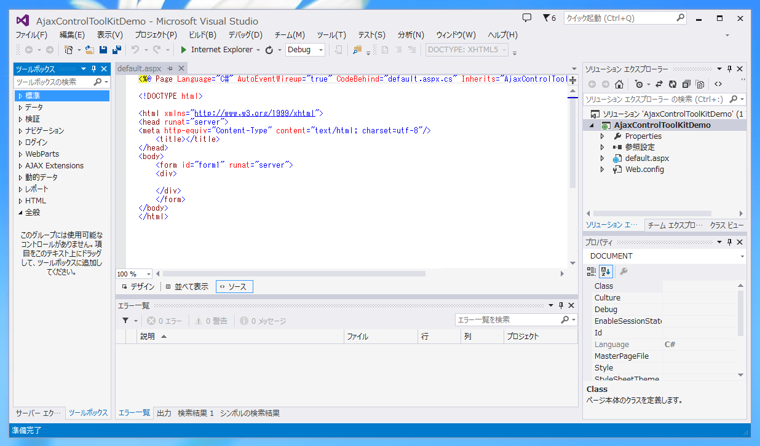Click the Home icon in Solution Explorer
Screen dimensions: 760x446
click(x=619, y=84)
